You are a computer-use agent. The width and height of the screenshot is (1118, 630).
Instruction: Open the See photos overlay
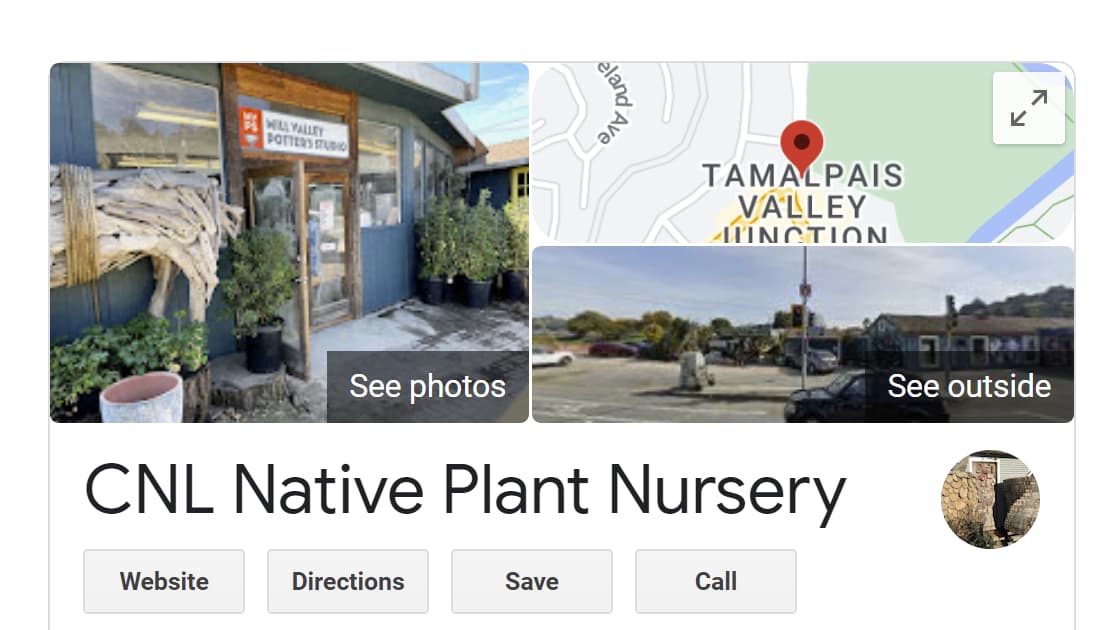pyautogui.click(x=428, y=386)
